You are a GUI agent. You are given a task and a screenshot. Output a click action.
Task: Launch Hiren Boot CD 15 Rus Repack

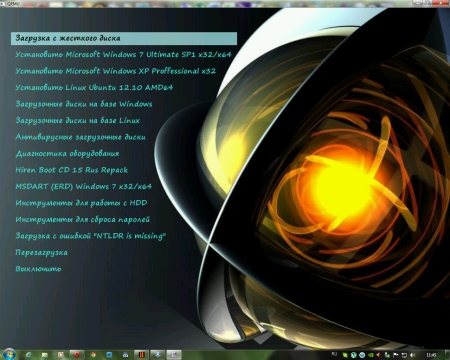[x=71, y=170]
